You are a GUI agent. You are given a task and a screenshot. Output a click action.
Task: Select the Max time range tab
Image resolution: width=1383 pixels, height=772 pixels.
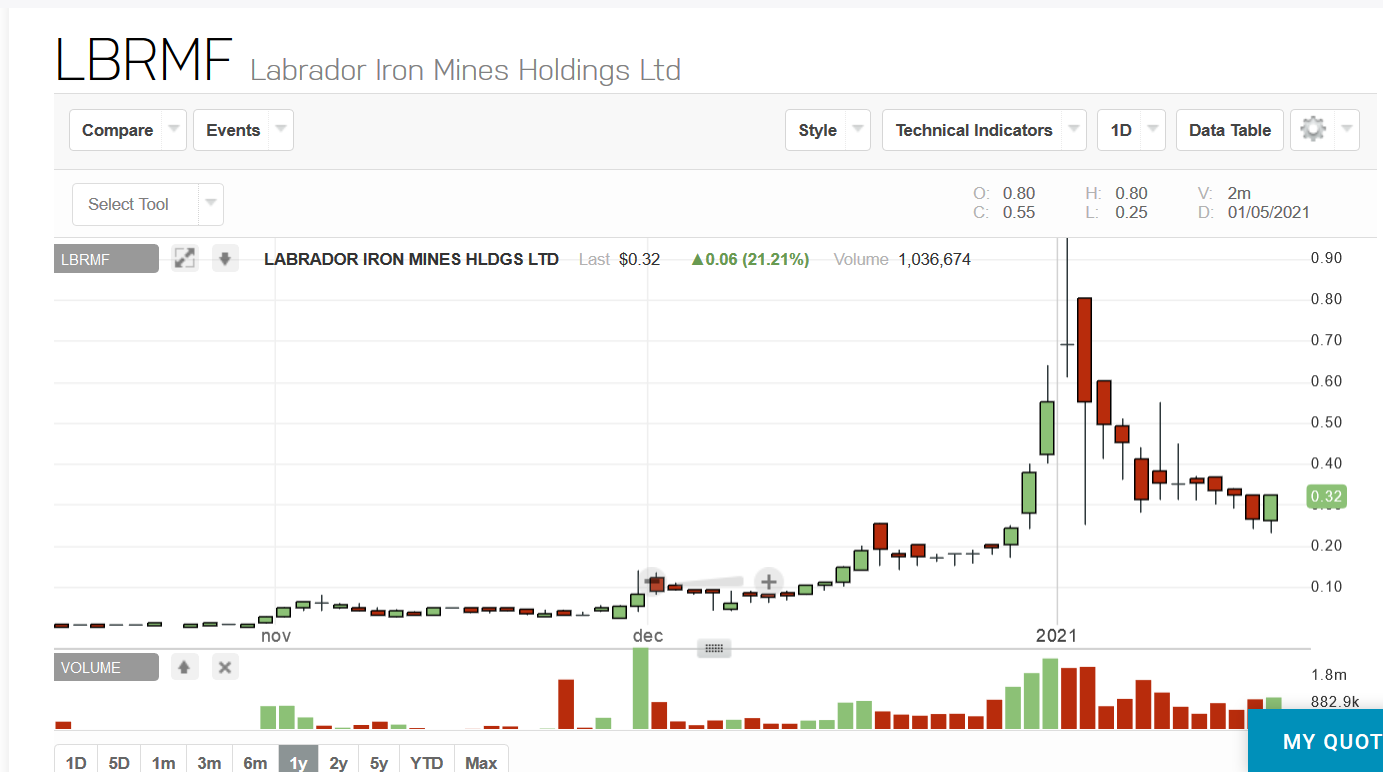[481, 761]
